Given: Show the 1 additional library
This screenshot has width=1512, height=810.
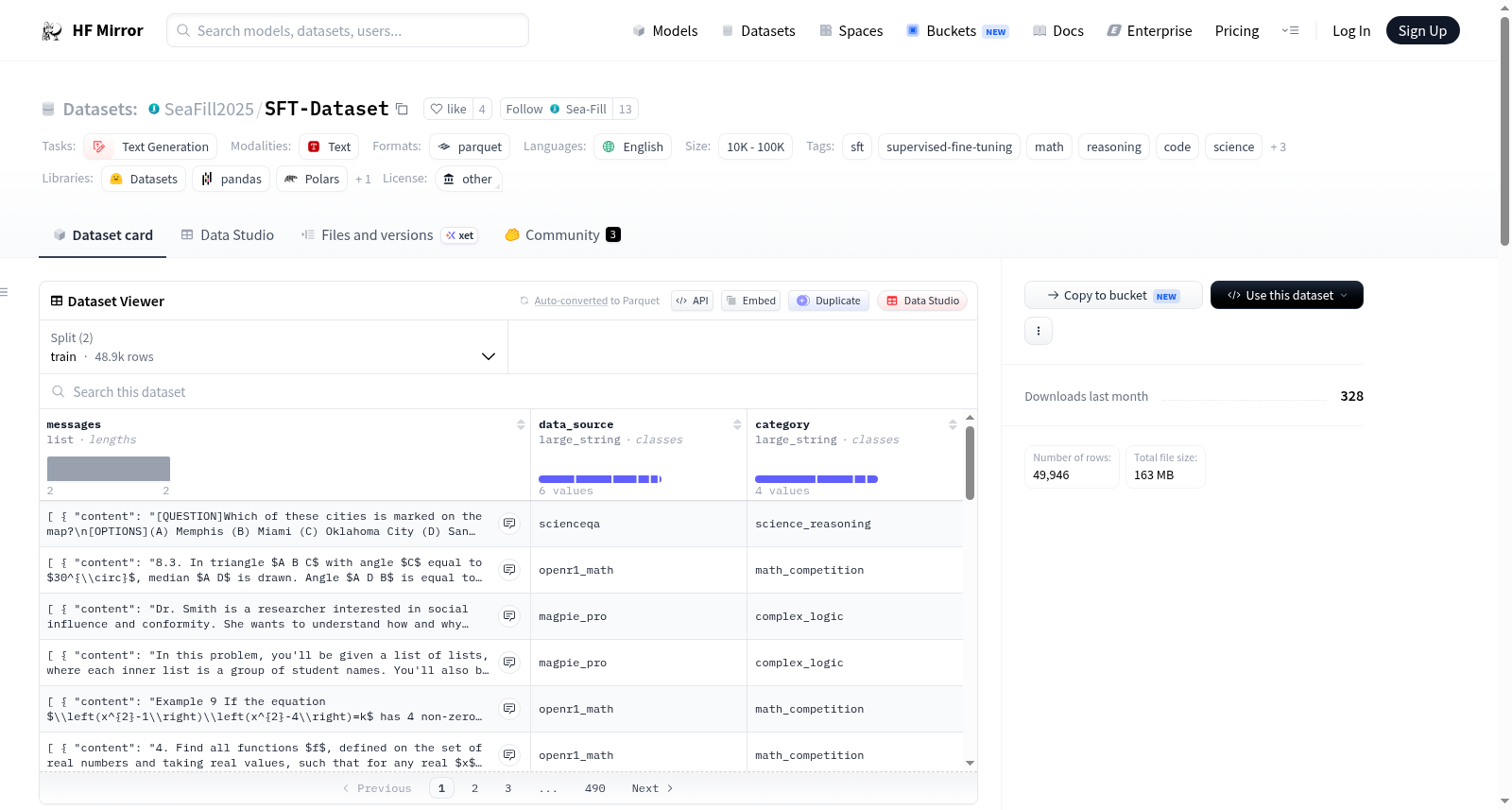Looking at the screenshot, I should click(363, 180).
